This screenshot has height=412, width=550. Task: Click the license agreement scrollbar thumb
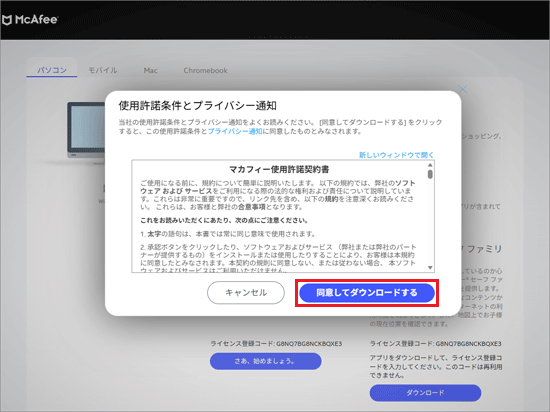coord(430,174)
